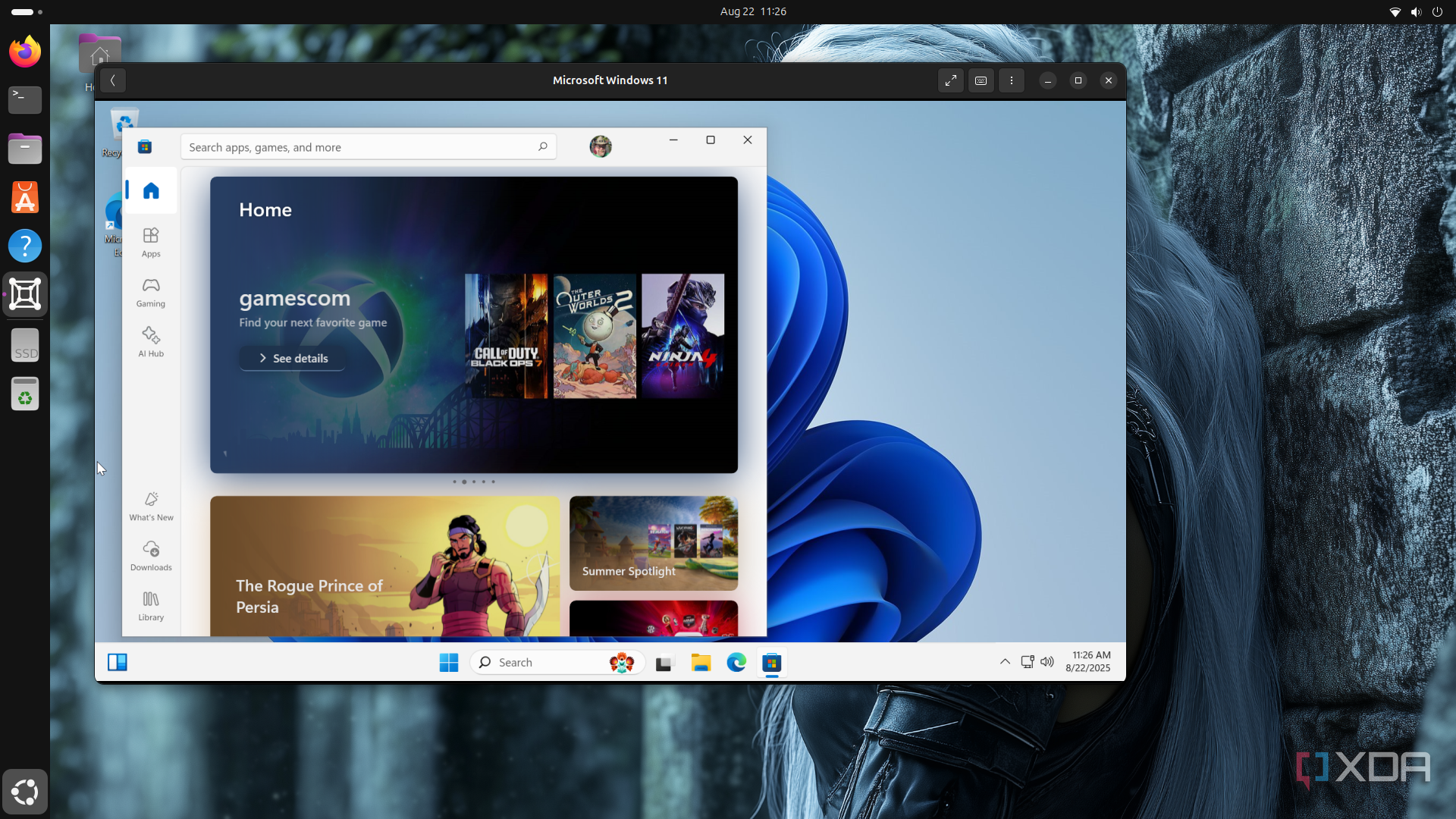
Task: Open Summer Spotlight card
Action: pos(654,543)
